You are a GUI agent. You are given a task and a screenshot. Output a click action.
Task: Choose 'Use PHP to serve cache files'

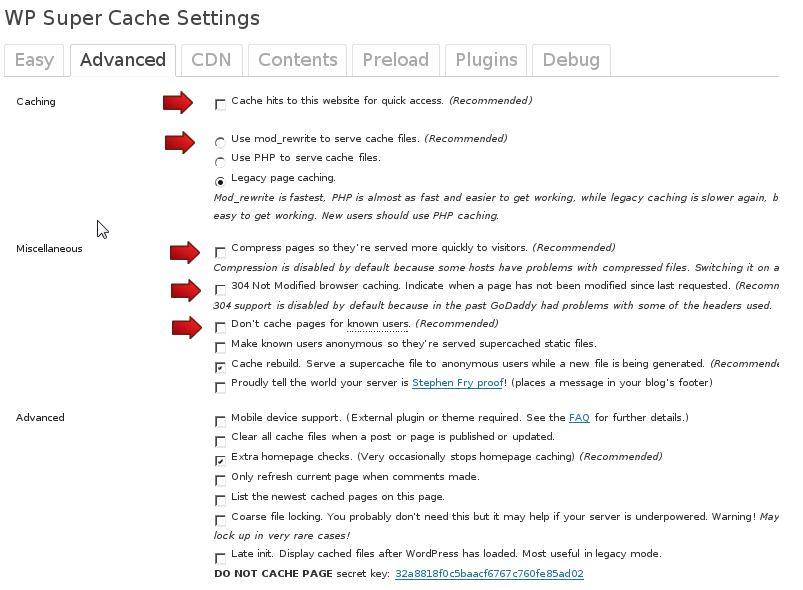(x=220, y=161)
